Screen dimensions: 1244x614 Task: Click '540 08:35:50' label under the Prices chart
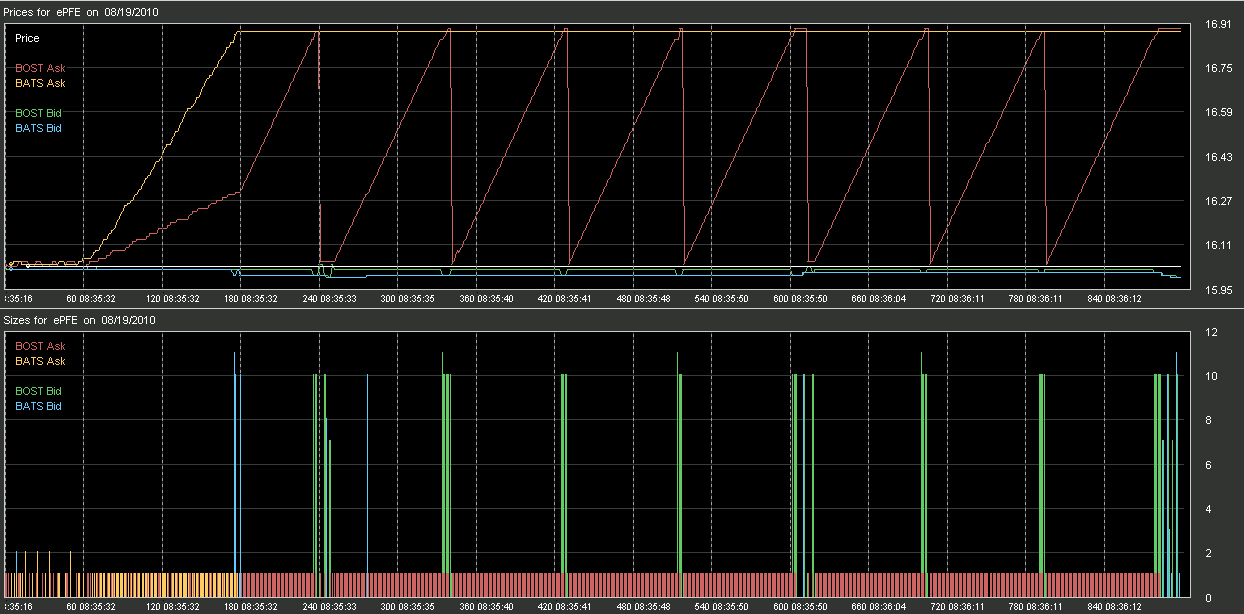click(x=722, y=298)
